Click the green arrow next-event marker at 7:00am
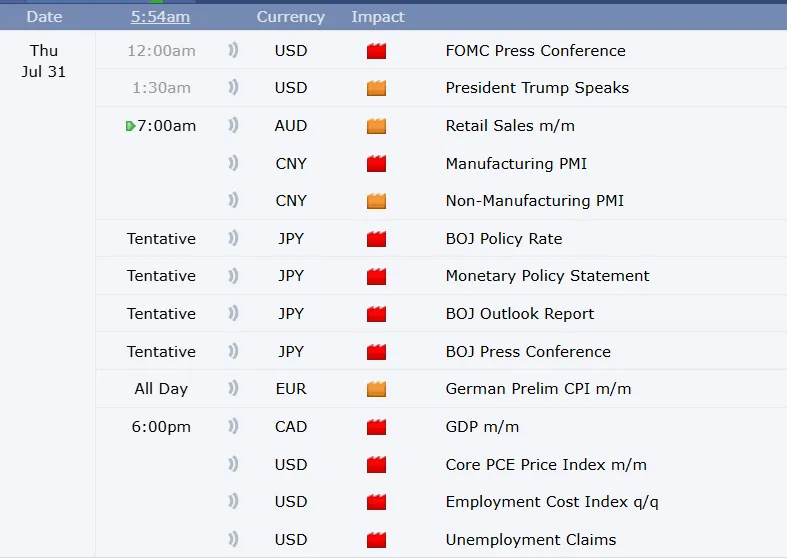This screenshot has height=558, width=787. (130, 126)
